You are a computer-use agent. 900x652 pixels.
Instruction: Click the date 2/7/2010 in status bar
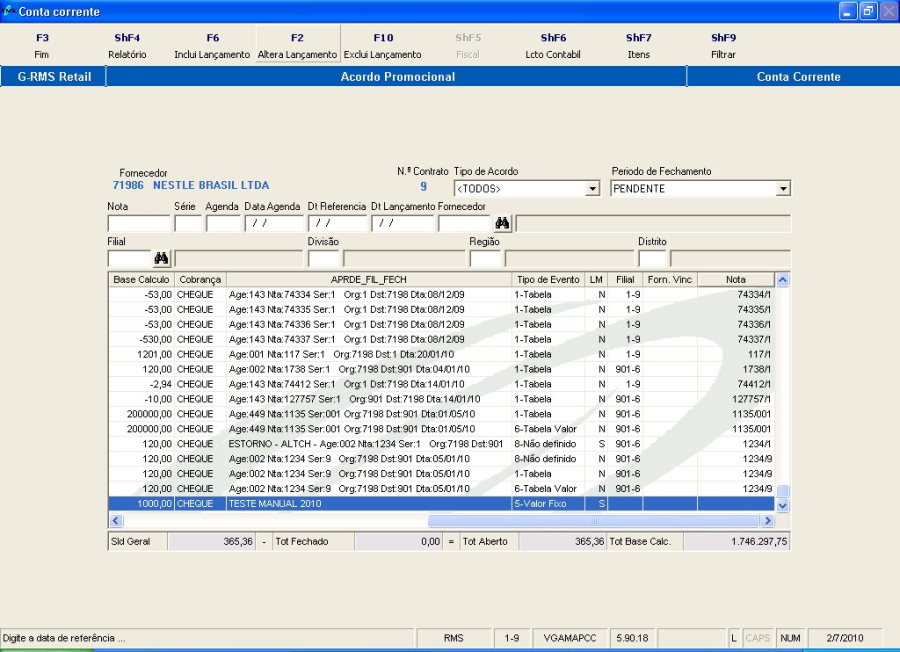(844, 638)
